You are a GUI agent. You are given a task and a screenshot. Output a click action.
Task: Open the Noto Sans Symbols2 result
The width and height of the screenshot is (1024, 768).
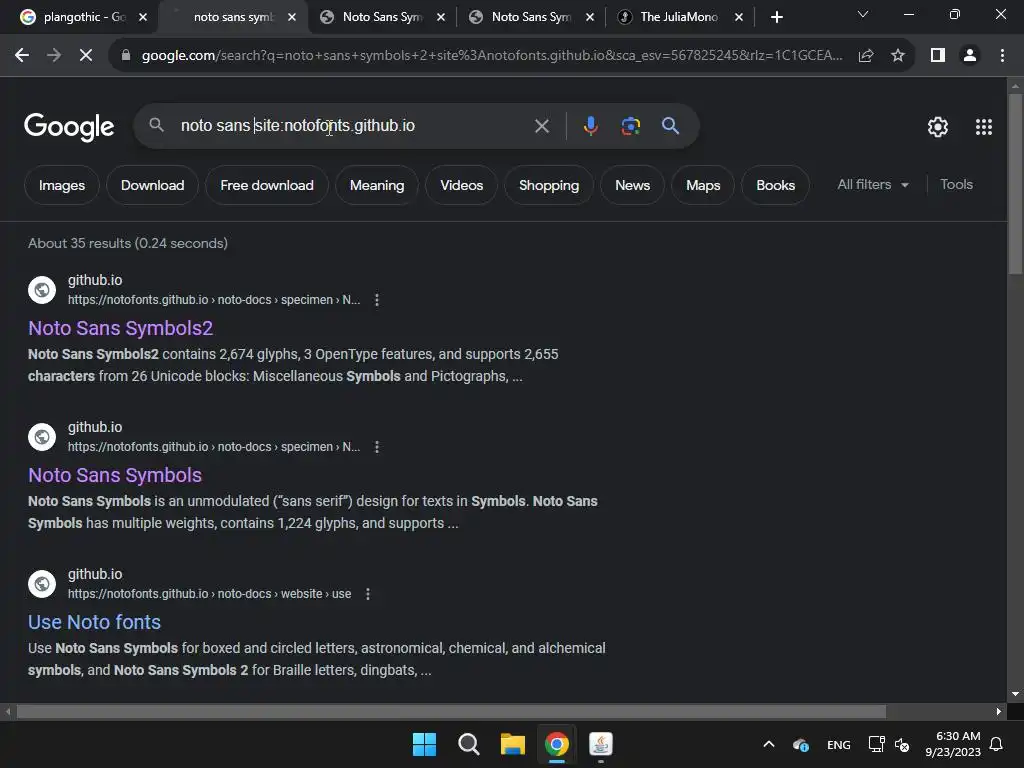(x=120, y=328)
